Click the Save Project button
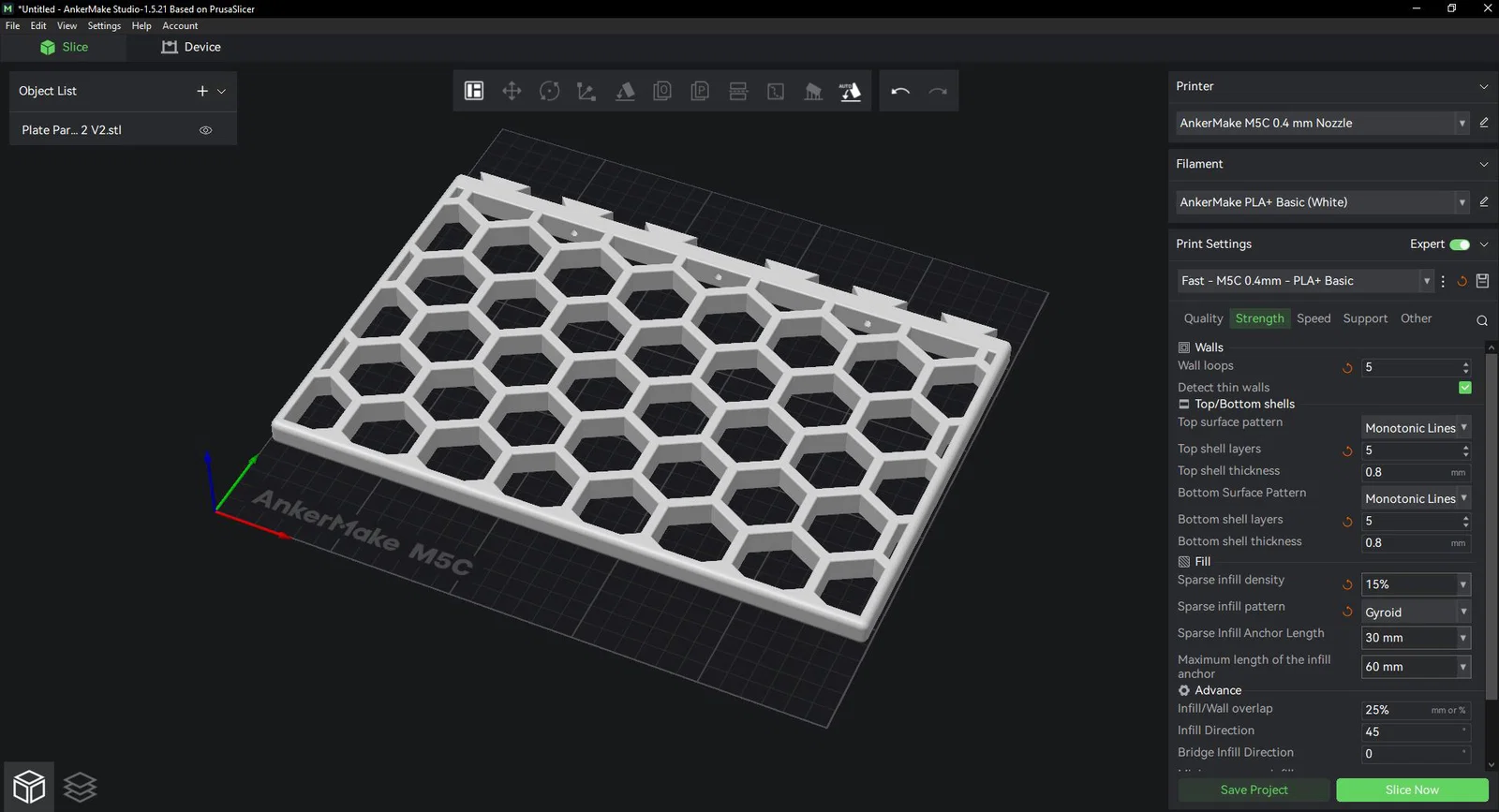 click(x=1254, y=790)
